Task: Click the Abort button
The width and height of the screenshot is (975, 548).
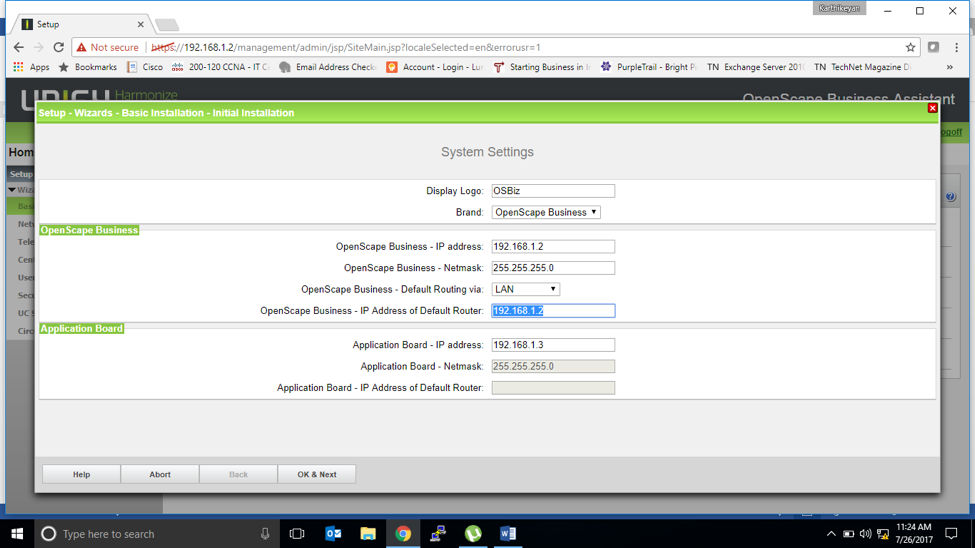Action: (x=160, y=474)
